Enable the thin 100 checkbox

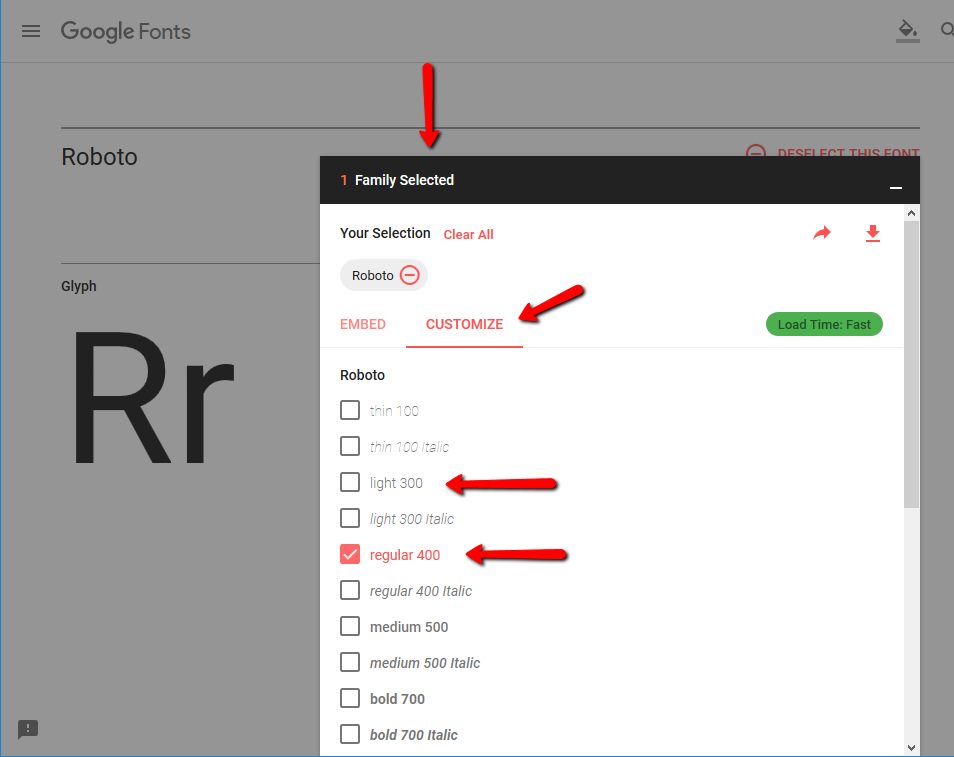click(350, 410)
